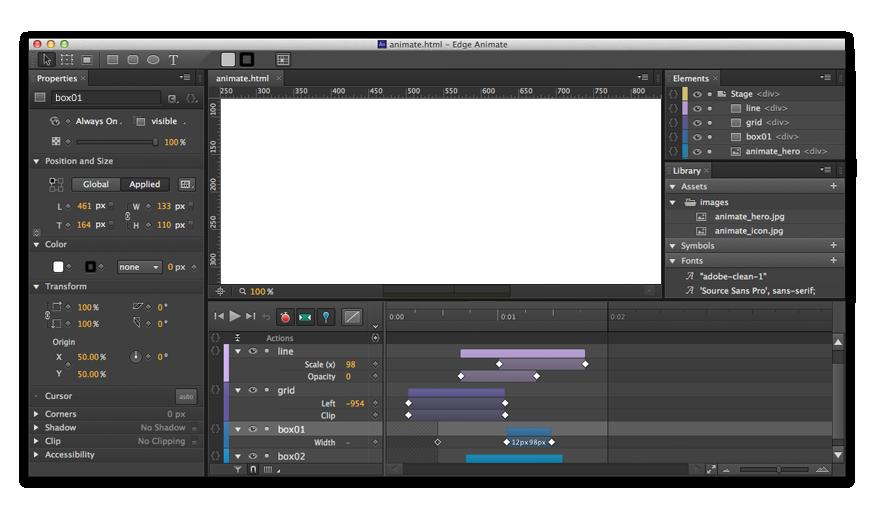Toggle visibility of line in Elements
The width and height of the screenshot is (876, 518).
click(x=697, y=108)
